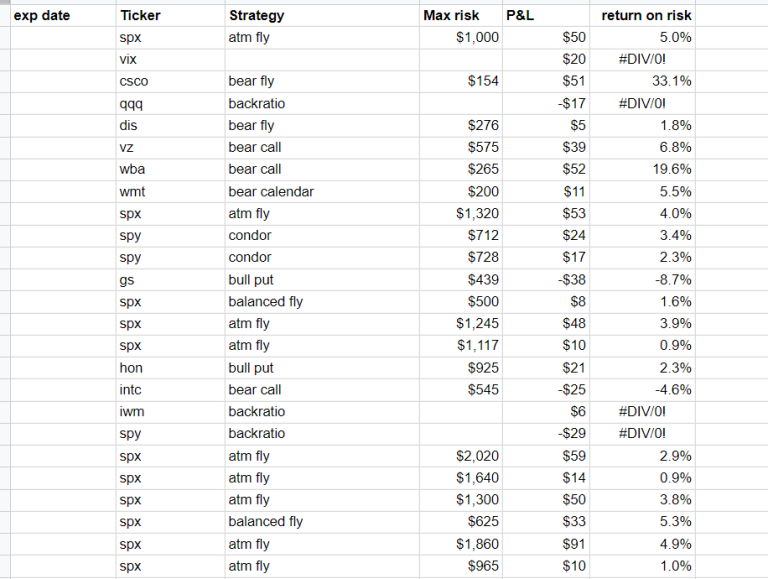Click the 'hon' ticker cell
Image resolution: width=768 pixels, height=579 pixels.
131,368
